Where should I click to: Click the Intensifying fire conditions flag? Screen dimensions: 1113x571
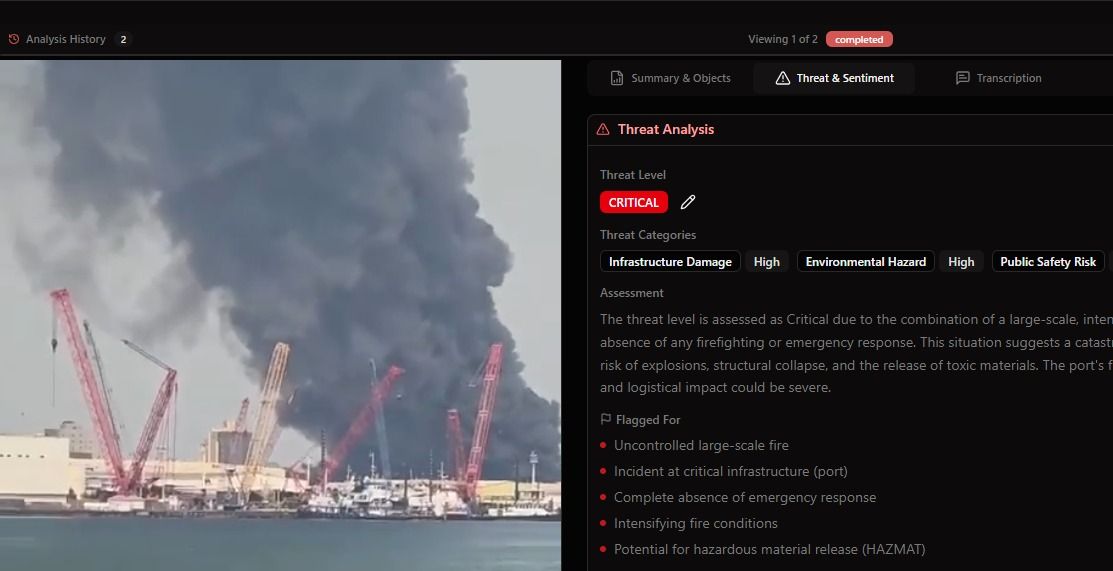(x=696, y=523)
